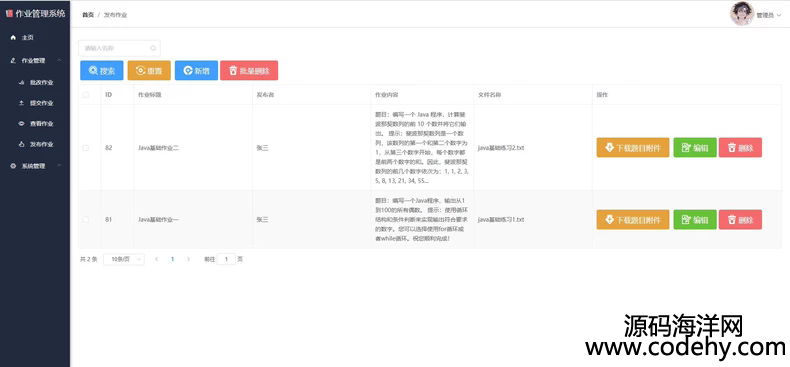Click 编辑 for Java基础作业一

(x=695, y=220)
